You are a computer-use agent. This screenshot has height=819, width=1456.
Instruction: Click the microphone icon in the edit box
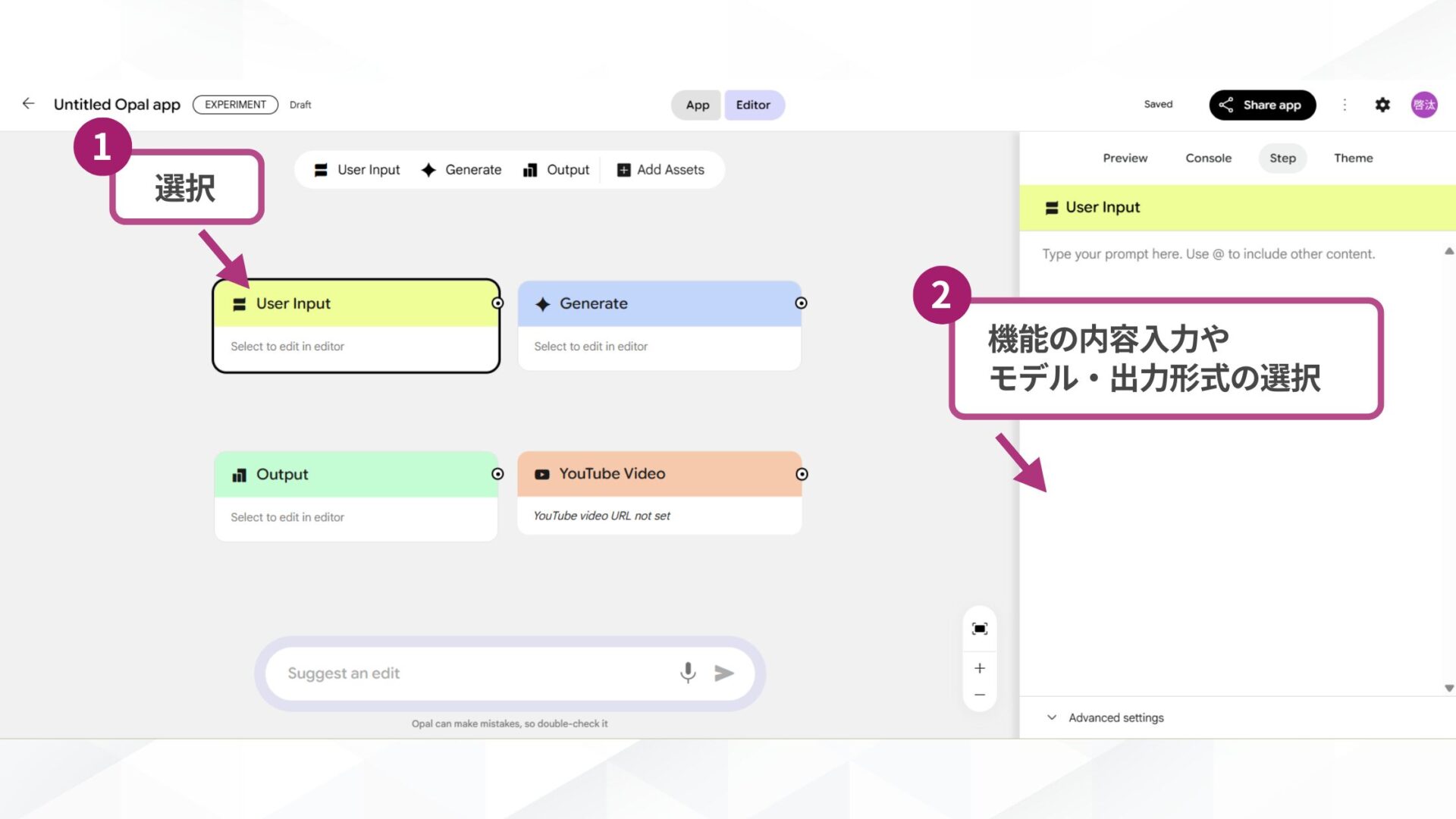[687, 673]
